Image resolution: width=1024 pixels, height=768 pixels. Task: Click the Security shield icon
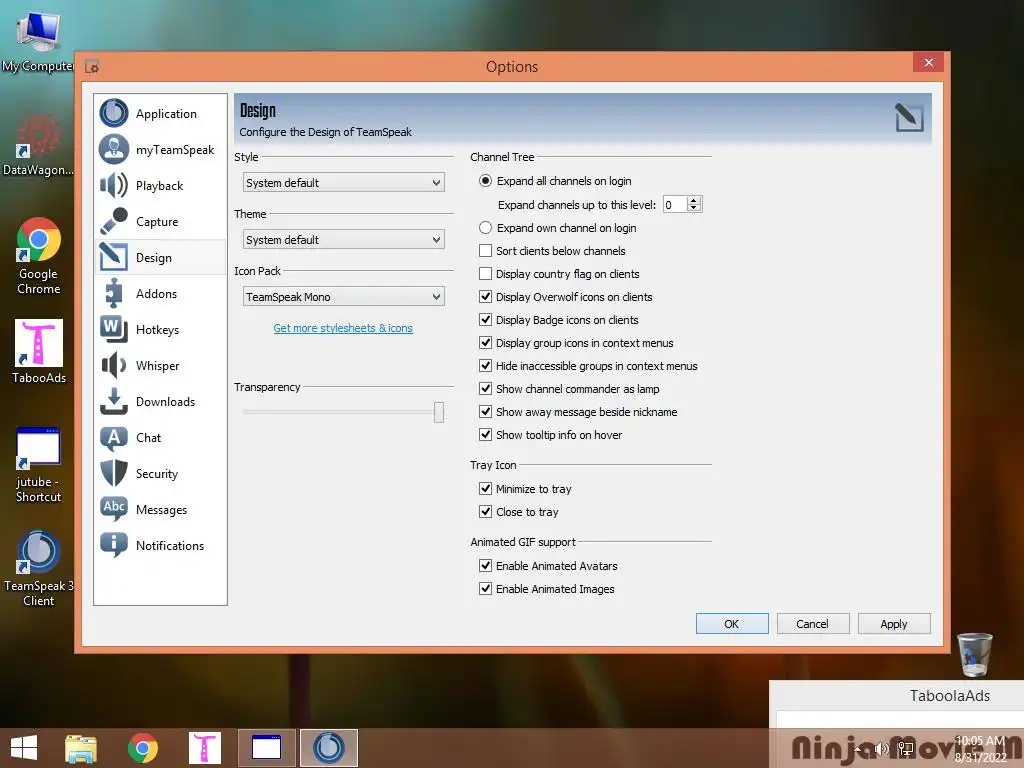[114, 473]
